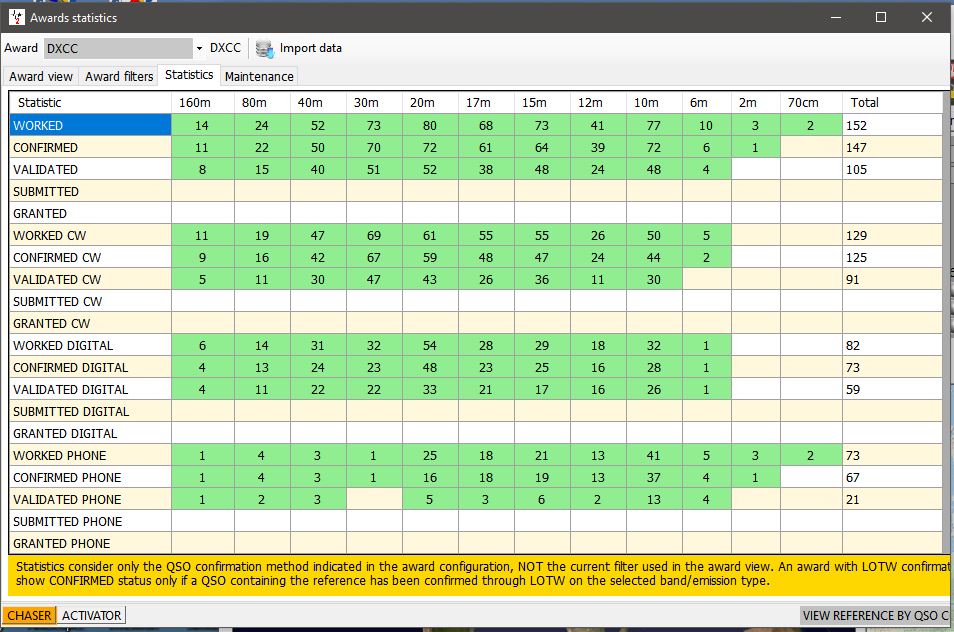
Task: Click the 10m column header
Action: point(654,103)
